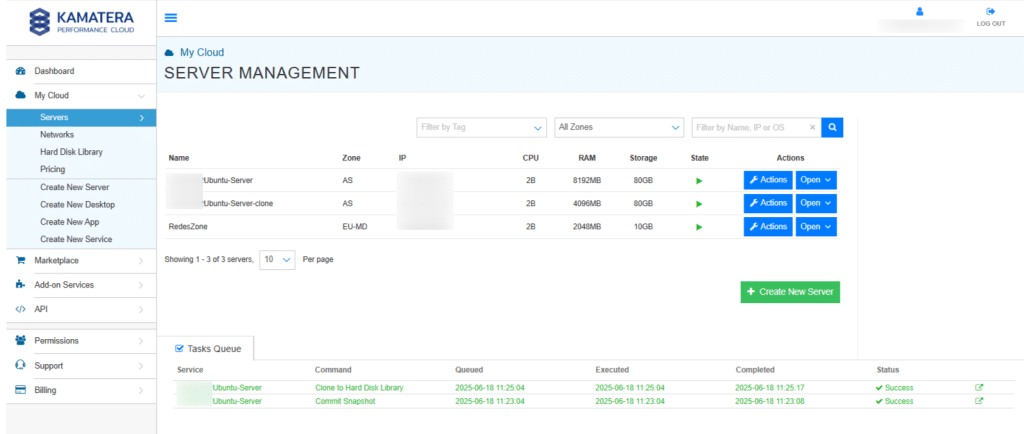Click the Zone column header

tap(351, 158)
